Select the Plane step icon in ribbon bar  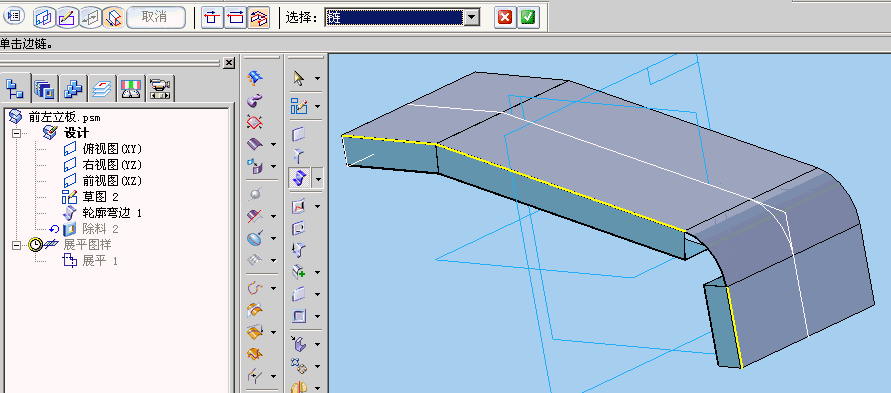click(44, 18)
